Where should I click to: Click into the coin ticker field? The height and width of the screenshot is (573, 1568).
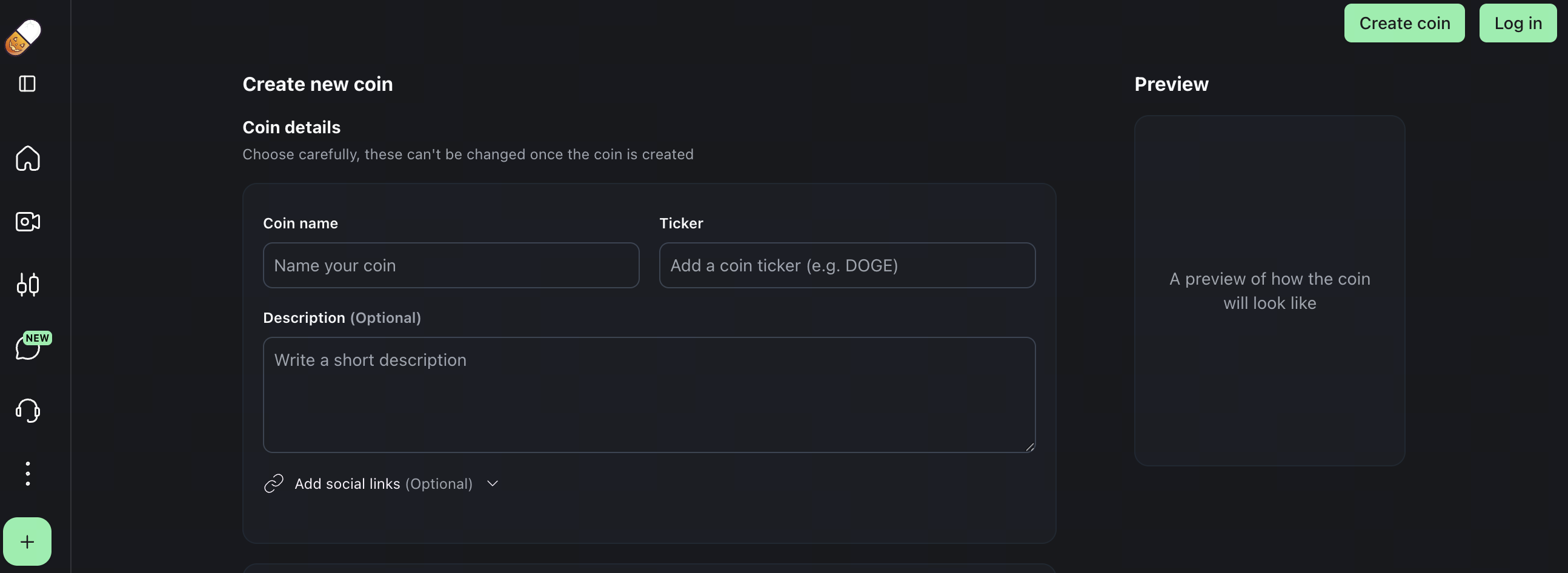[x=846, y=265]
